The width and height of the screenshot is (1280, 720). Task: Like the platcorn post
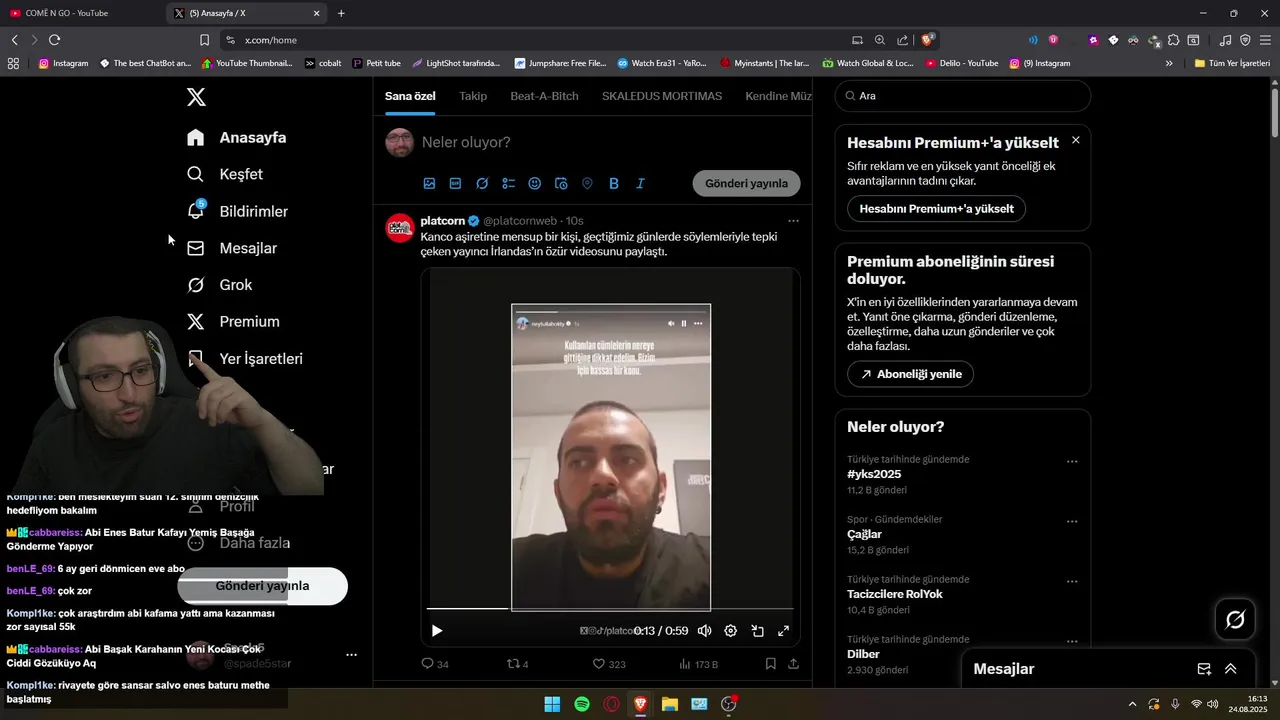coord(609,664)
